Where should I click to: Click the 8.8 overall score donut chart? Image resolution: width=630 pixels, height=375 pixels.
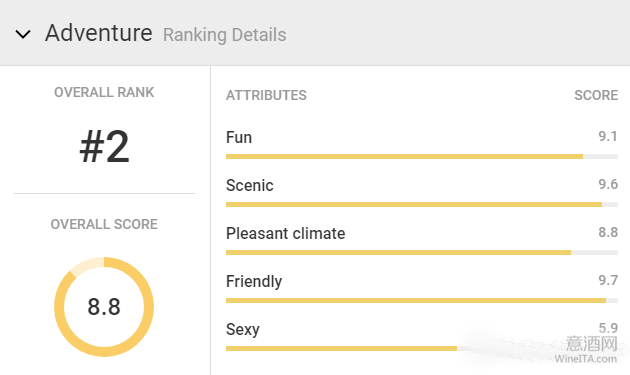(104, 307)
